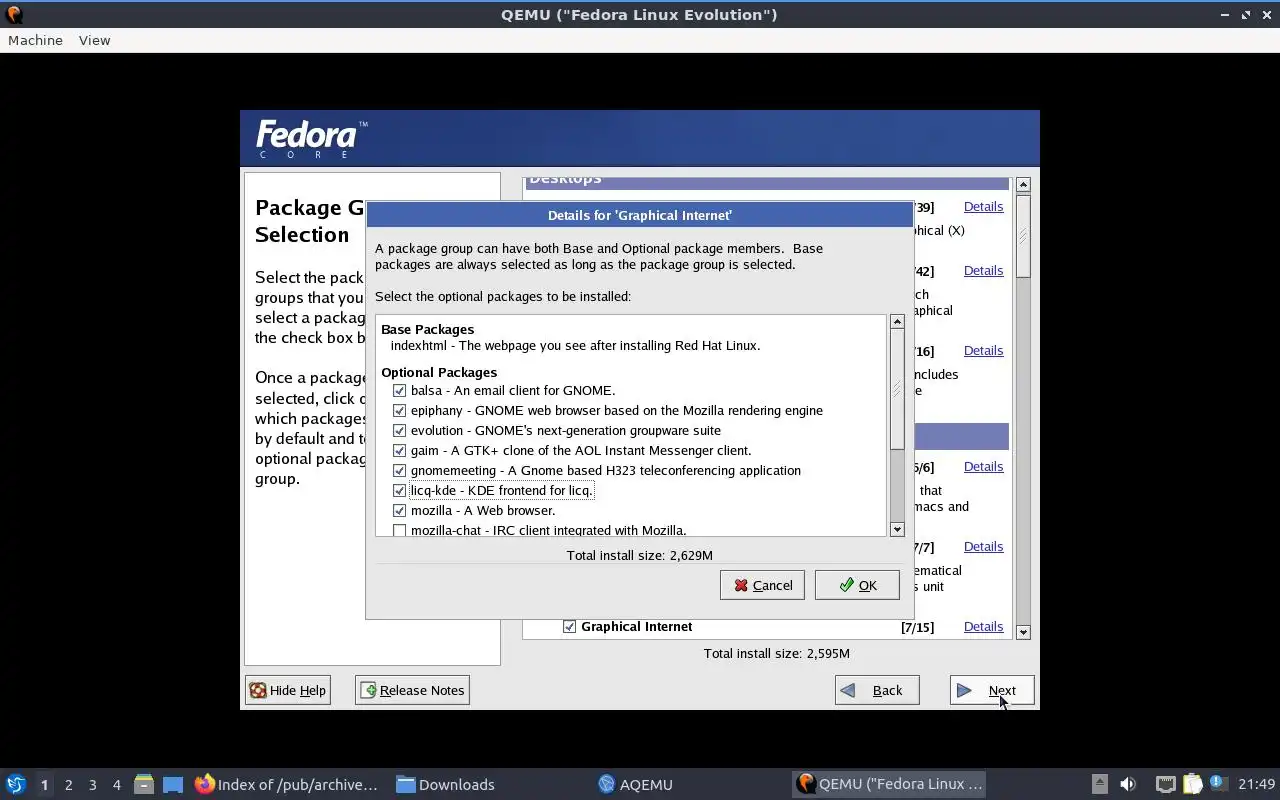The height and width of the screenshot is (800, 1280).
Task: Open the volume control tray icon
Action: (x=1128, y=784)
